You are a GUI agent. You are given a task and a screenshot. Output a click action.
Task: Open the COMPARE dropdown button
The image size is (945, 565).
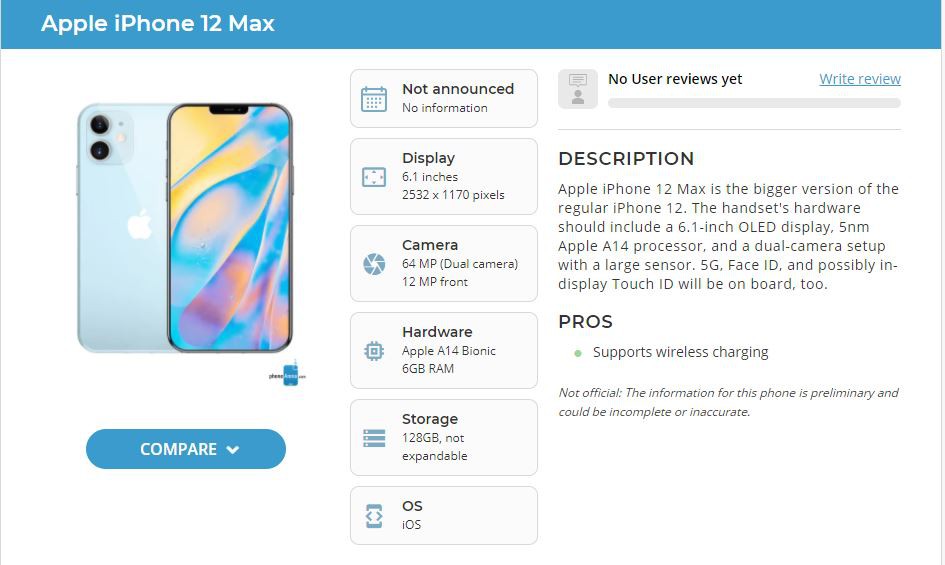(186, 449)
